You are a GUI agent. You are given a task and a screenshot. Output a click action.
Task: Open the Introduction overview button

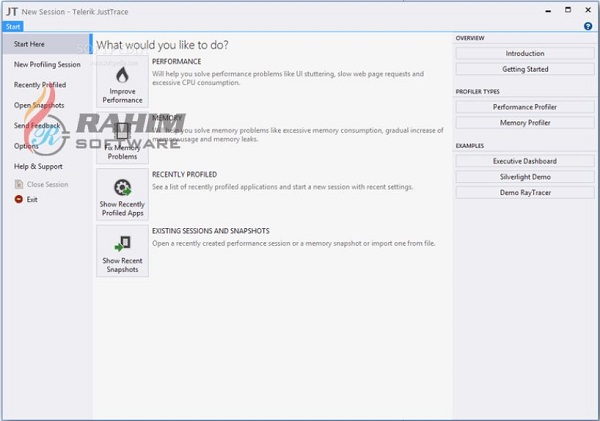point(525,53)
